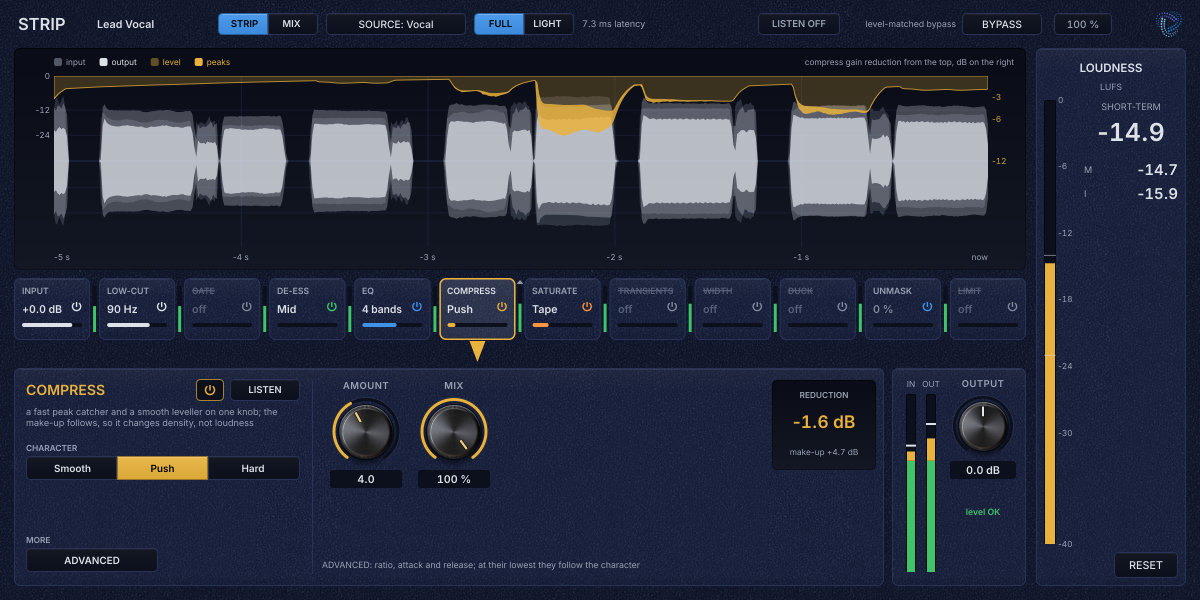
Task: Click the MIX value field 100 %
Action: (x=454, y=479)
